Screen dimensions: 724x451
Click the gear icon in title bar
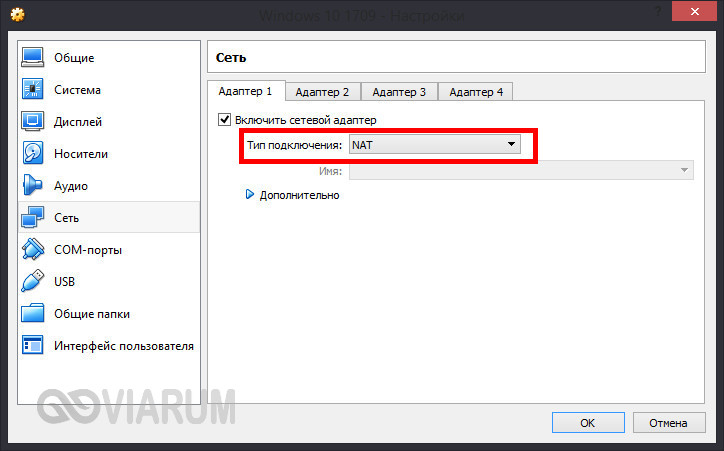click(18, 15)
